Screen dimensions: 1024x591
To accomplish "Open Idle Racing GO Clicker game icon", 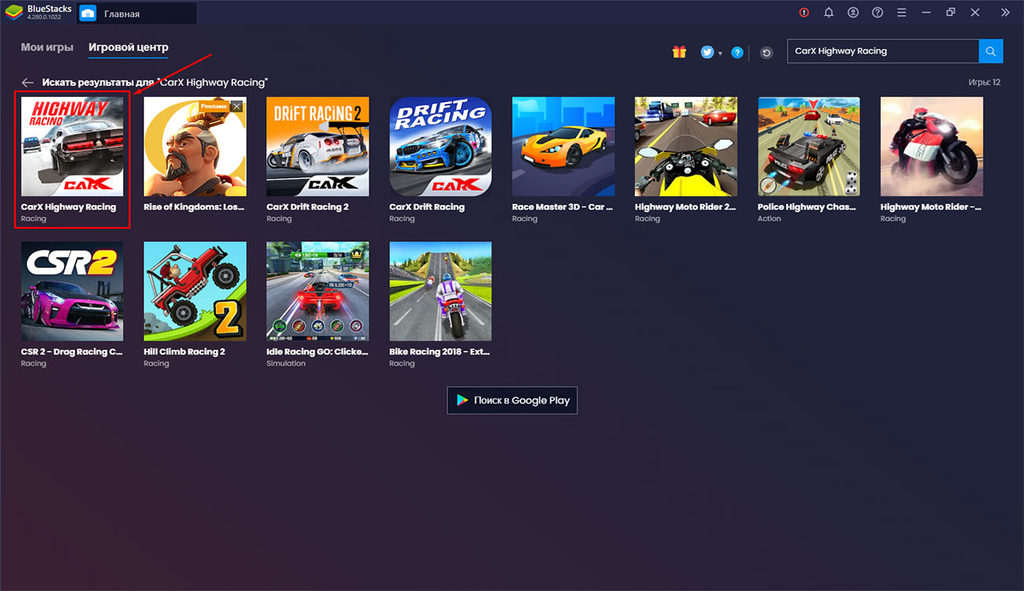I will [317, 291].
